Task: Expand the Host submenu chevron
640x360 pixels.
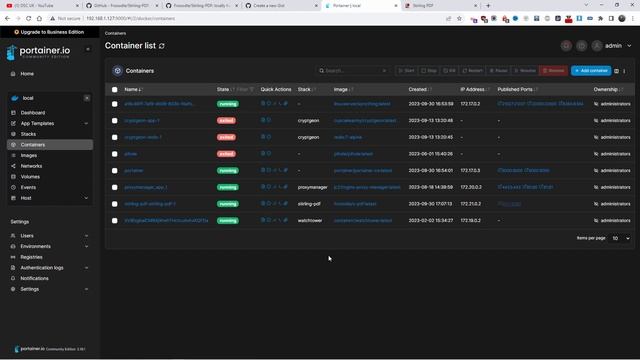Action: click(86, 198)
